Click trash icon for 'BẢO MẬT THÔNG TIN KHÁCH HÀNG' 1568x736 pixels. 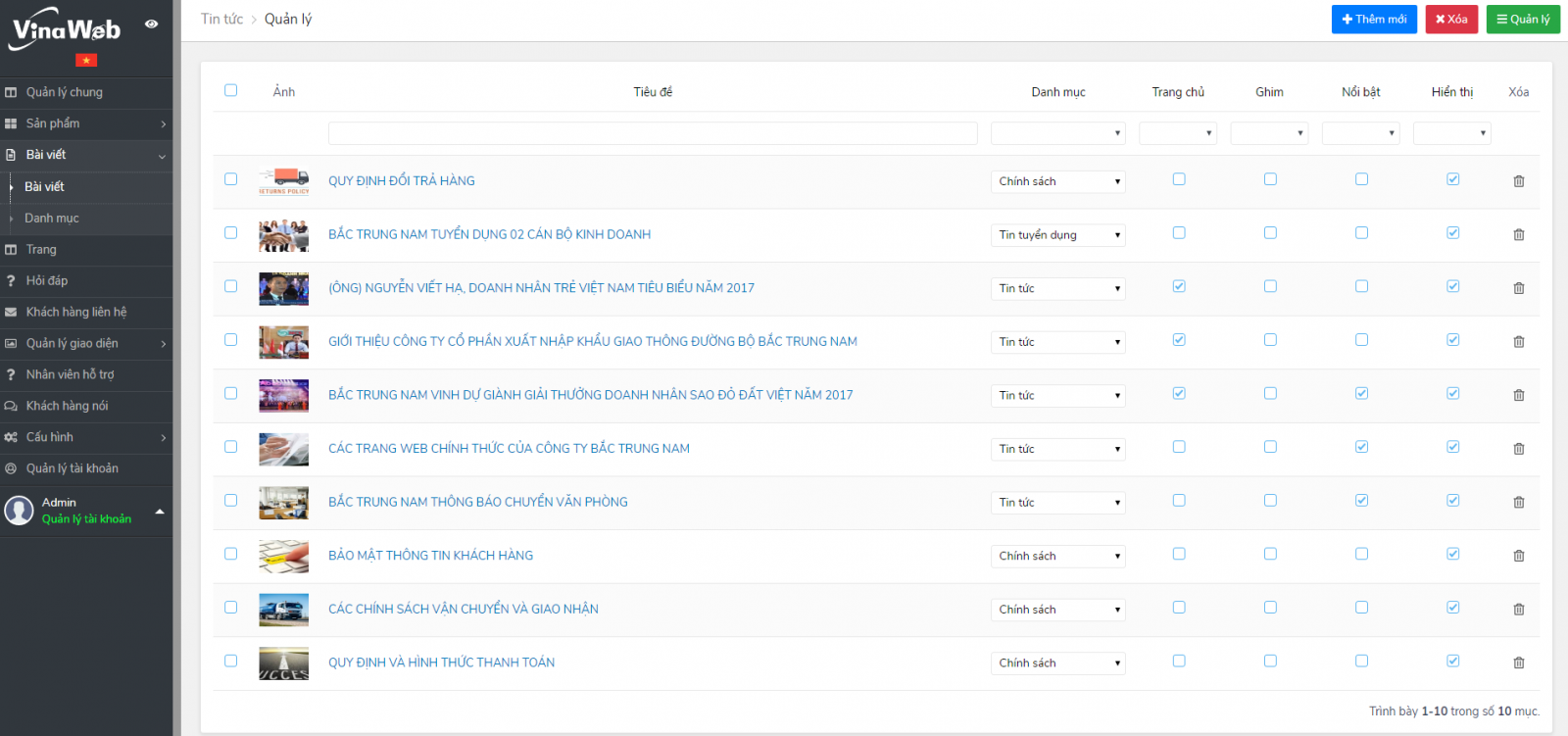point(1518,556)
